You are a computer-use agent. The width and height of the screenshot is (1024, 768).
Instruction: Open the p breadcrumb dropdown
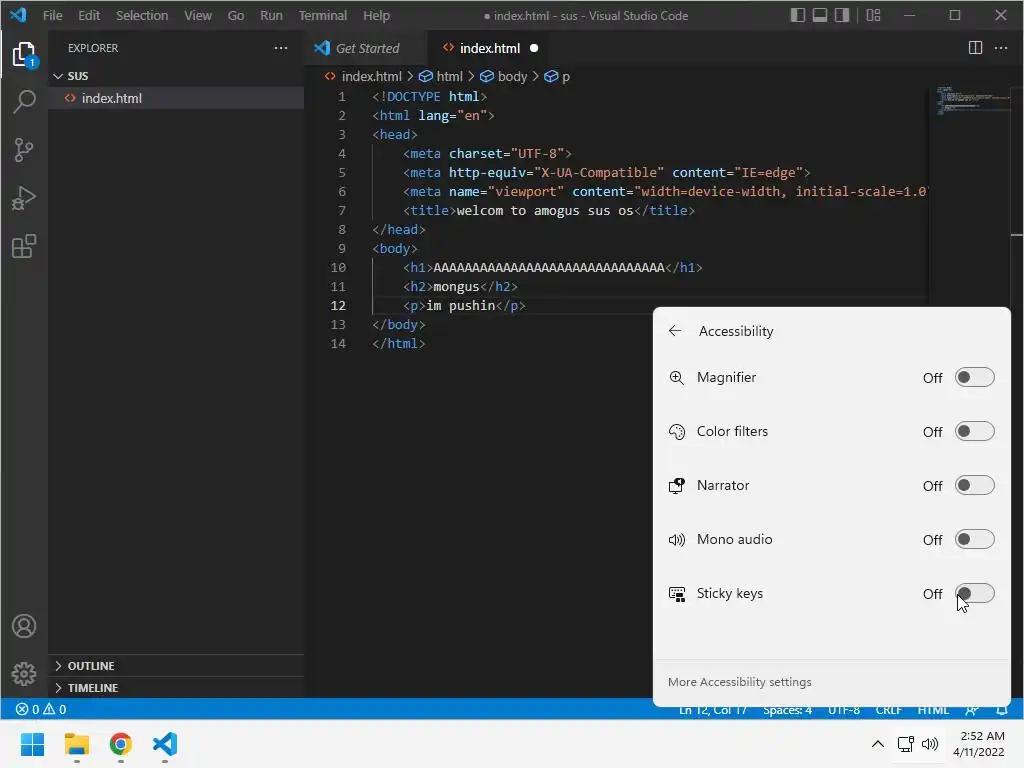coord(557,76)
